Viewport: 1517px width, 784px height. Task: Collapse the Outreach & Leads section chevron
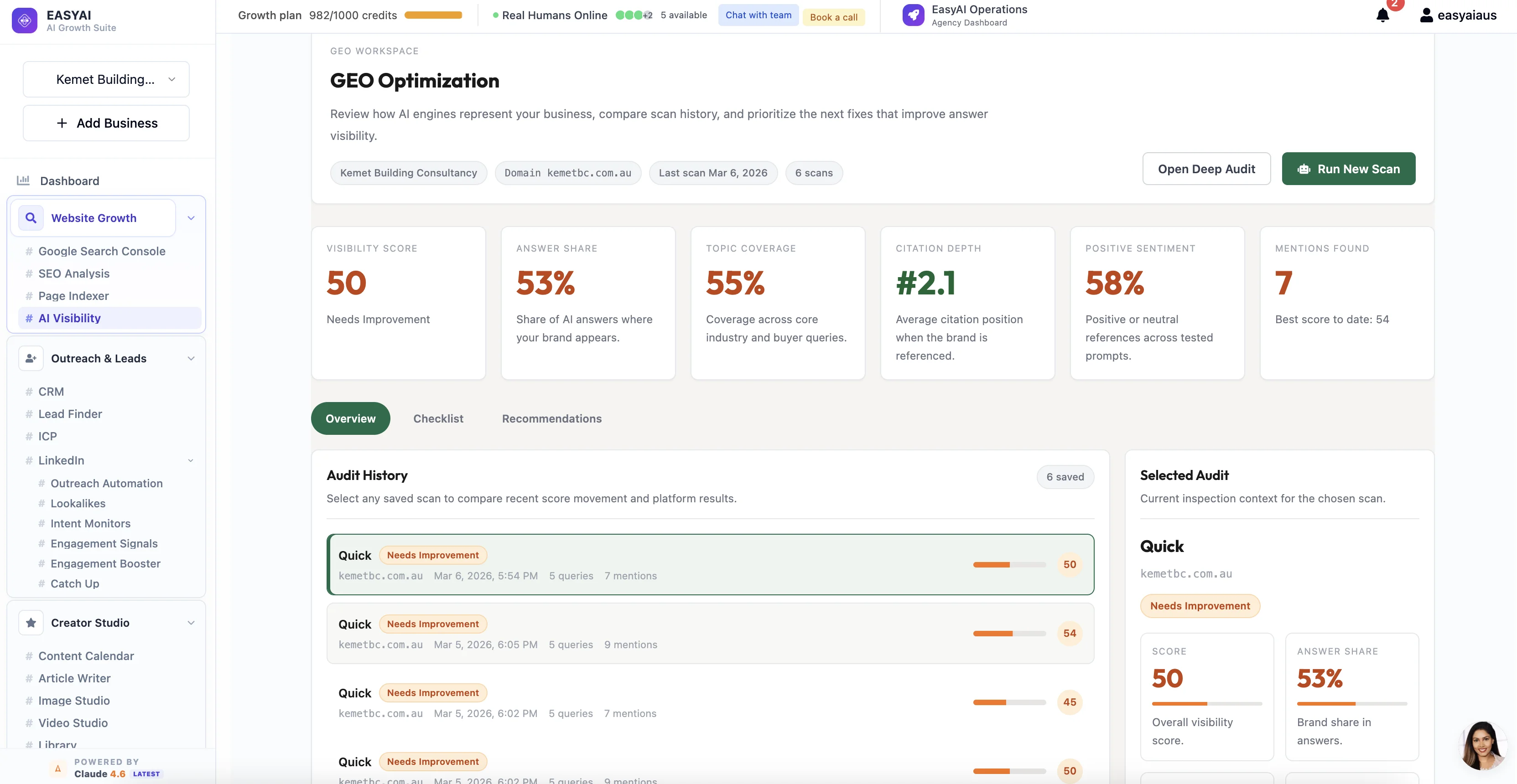(x=191, y=358)
